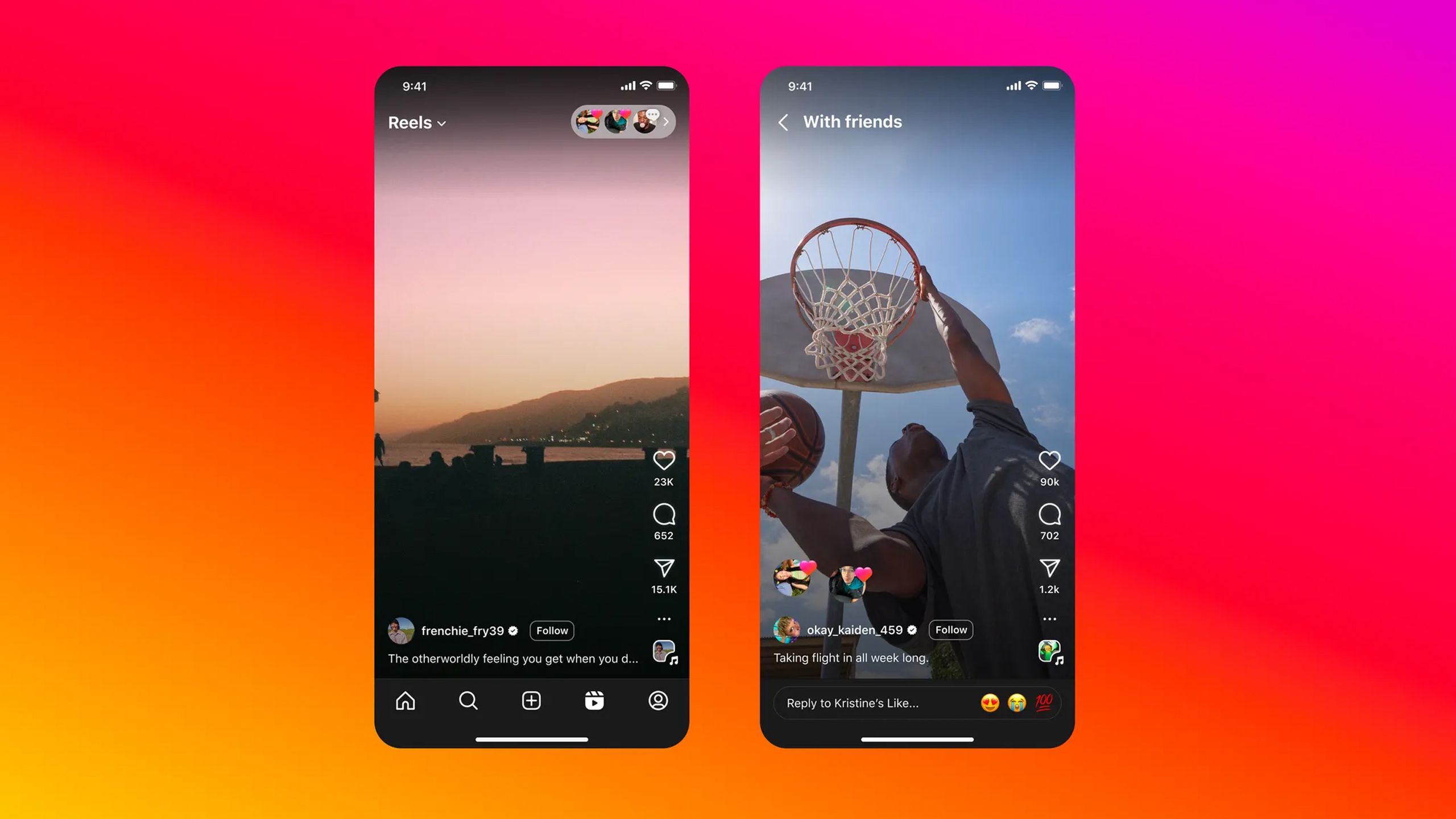Tap the Reels/video tab in navigation bar

593,701
